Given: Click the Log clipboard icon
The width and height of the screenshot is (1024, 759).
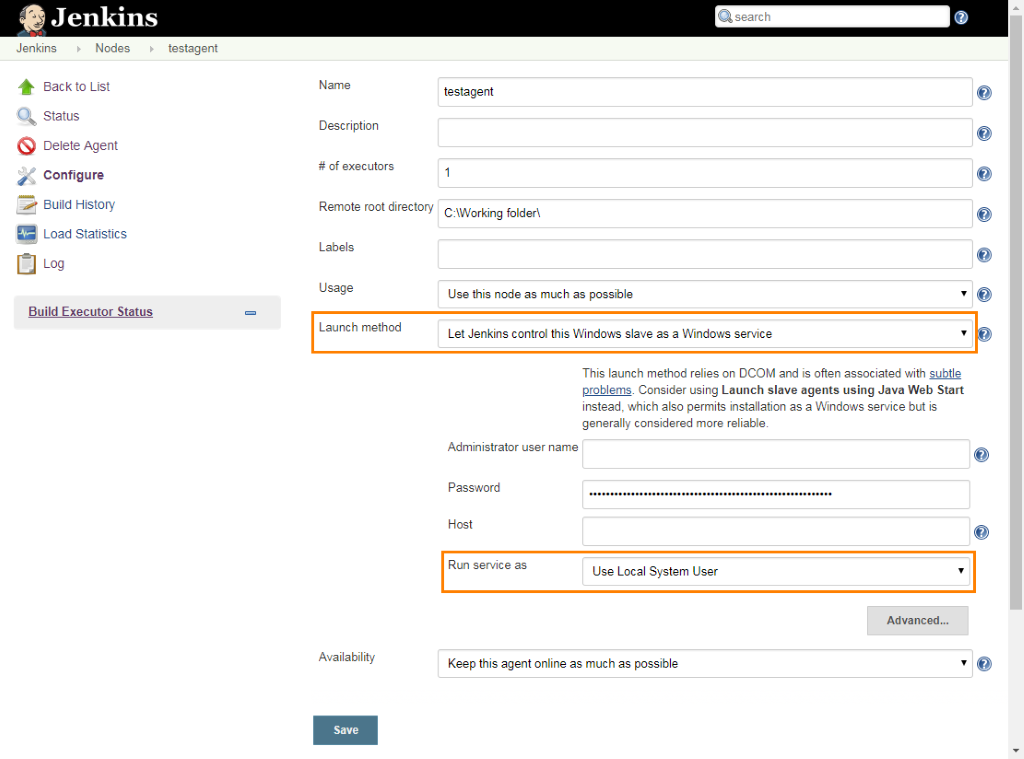Looking at the screenshot, I should [x=26, y=264].
